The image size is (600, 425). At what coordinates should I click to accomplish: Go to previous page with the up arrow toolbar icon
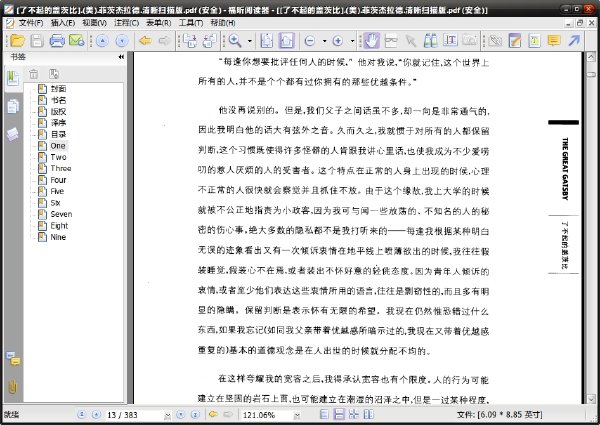[x=102, y=40]
